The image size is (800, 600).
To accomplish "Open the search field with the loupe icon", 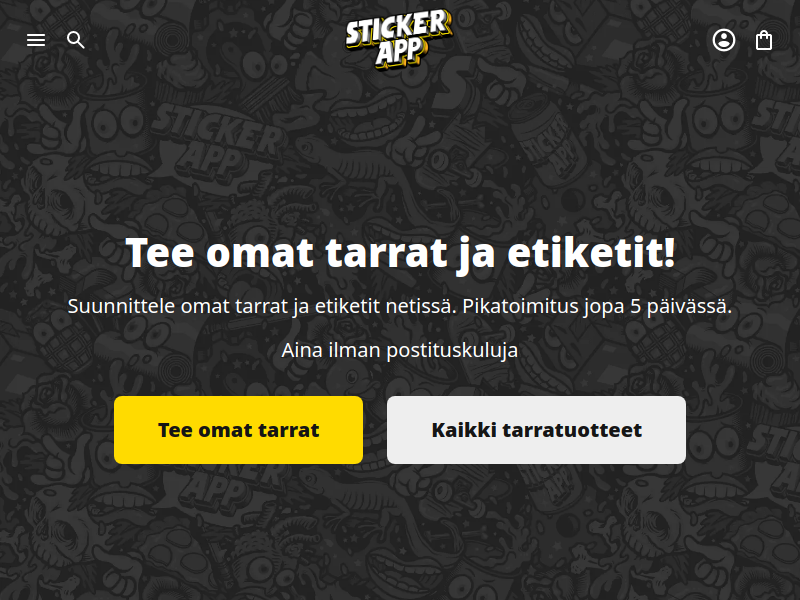I will [76, 40].
